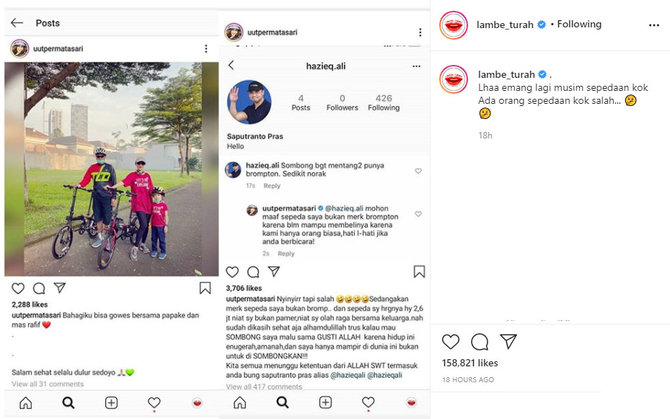Viewport: 670px width, 419px height.
Task: Tap the new post plus icon in left bar
Action: (111, 403)
